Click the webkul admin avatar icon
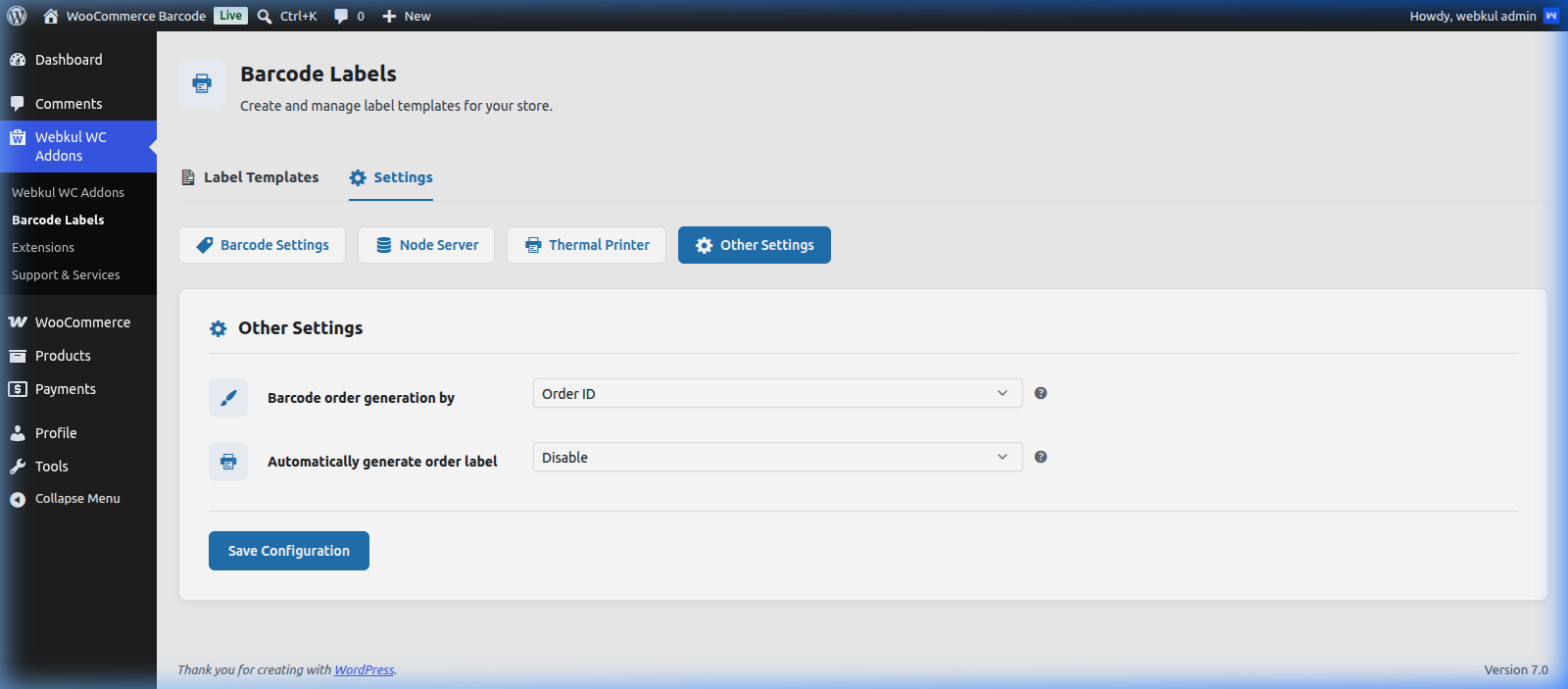This screenshot has height=689, width=1568. (x=1551, y=16)
